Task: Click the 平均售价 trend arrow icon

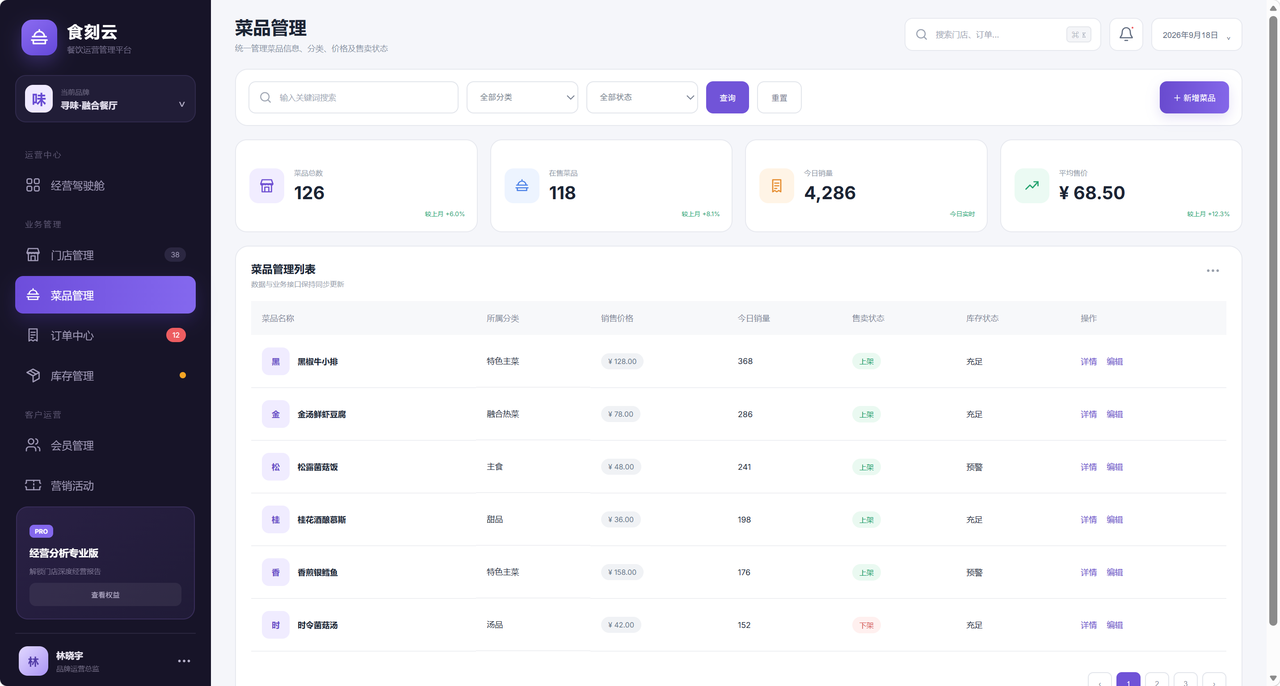Action: click(x=1032, y=186)
